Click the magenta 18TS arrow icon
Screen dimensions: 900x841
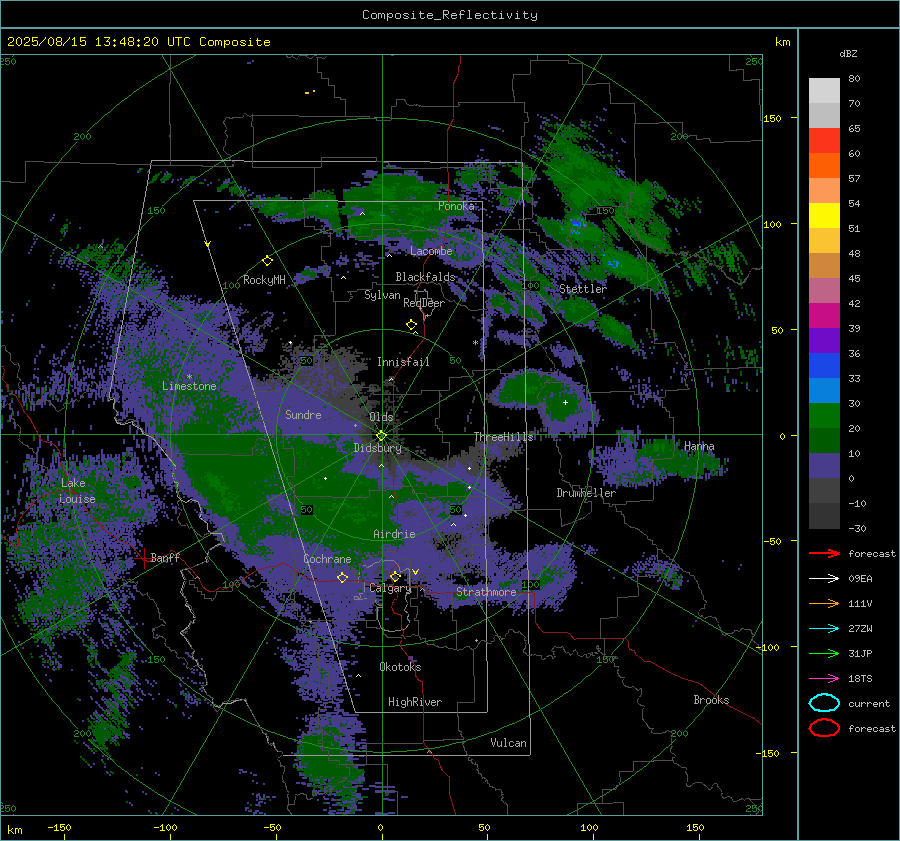point(824,679)
